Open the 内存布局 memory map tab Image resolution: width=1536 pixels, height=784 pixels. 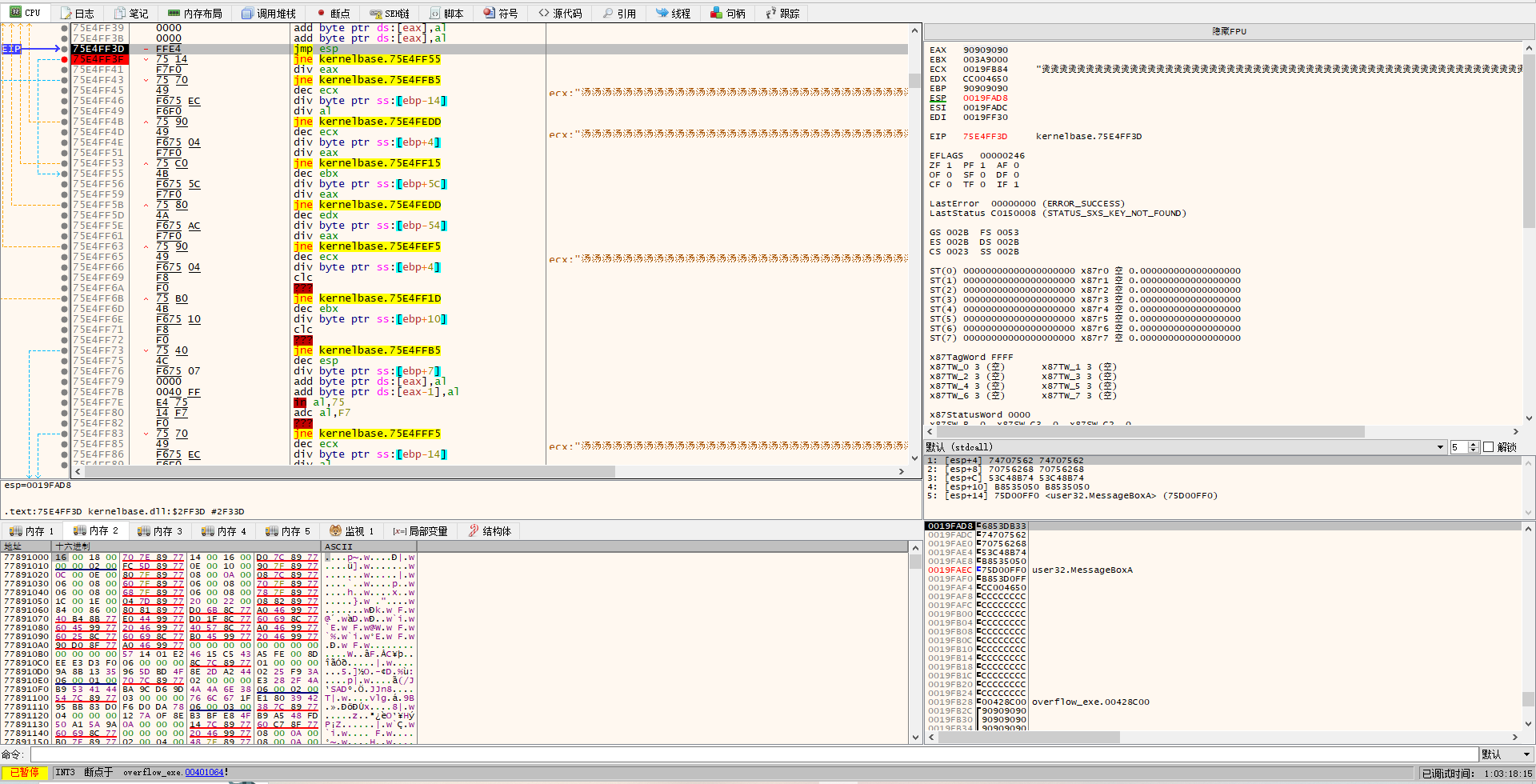tap(194, 14)
